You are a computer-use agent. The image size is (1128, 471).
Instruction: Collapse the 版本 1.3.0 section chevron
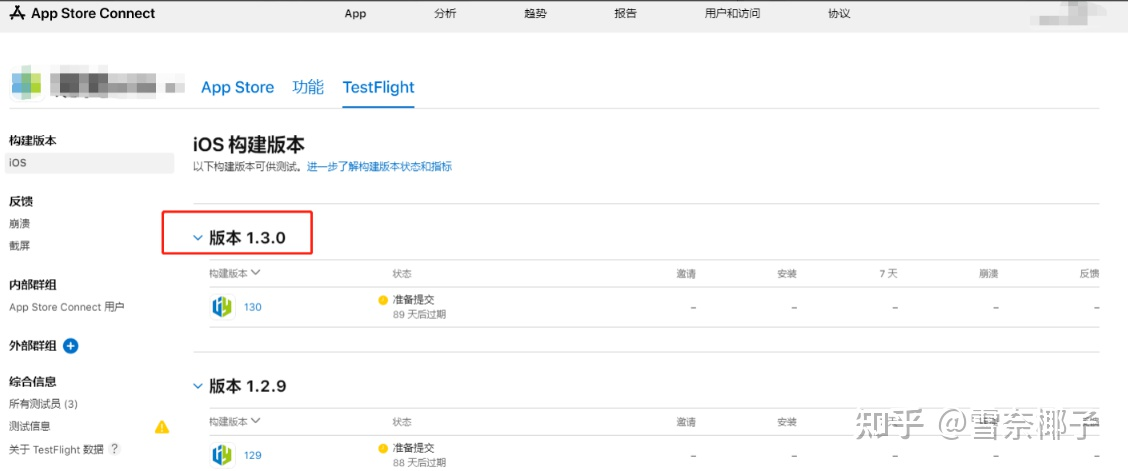(198, 238)
